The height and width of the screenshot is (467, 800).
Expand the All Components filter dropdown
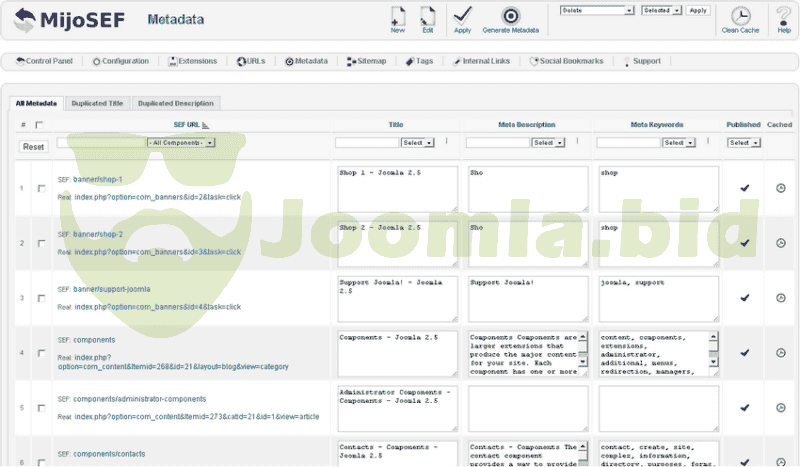[180, 143]
